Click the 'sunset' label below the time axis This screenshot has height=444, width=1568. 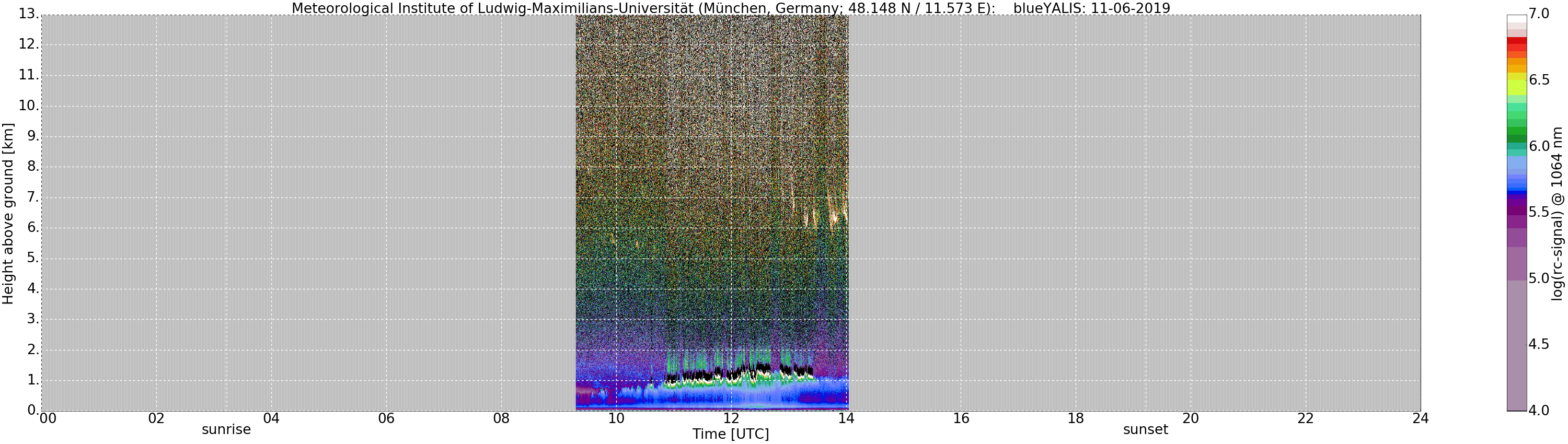[x=1146, y=429]
